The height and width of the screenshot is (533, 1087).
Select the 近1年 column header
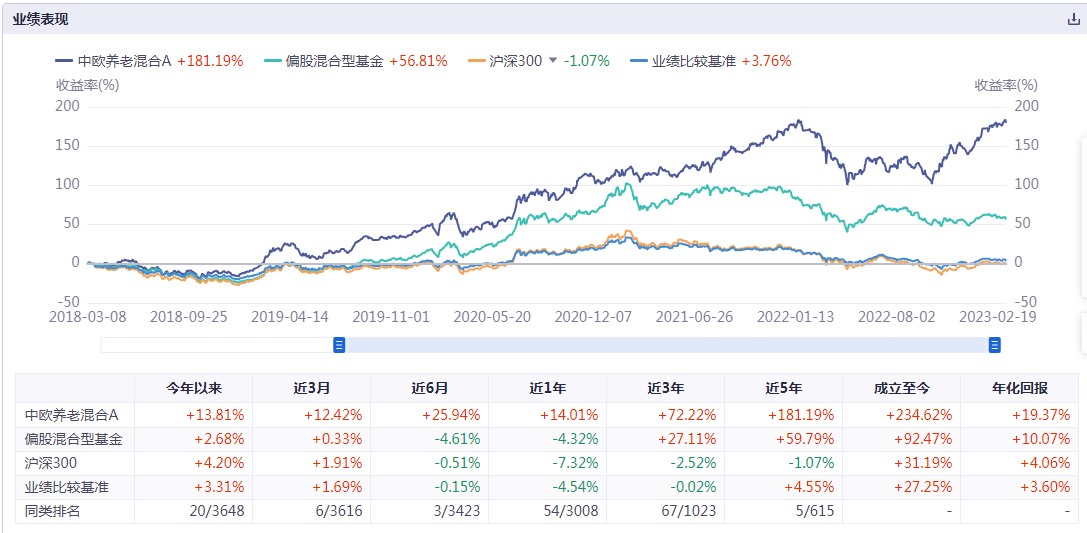(x=547, y=388)
